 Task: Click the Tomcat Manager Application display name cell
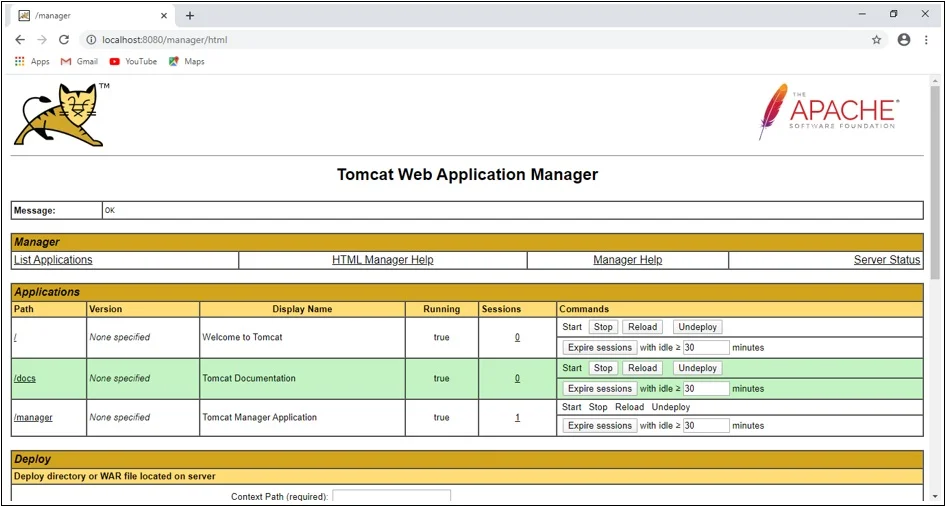pos(302,417)
